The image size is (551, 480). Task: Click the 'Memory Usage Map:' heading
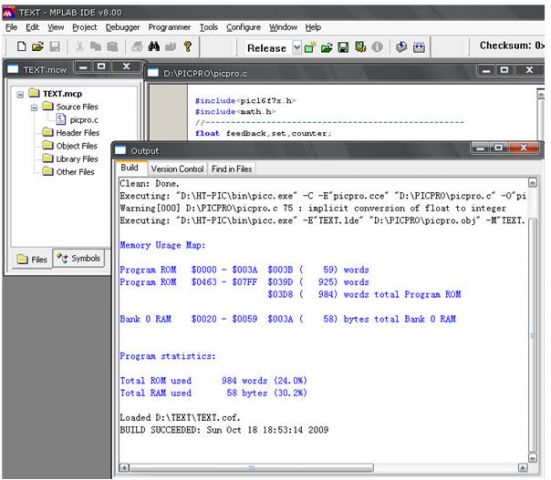[x=163, y=245]
